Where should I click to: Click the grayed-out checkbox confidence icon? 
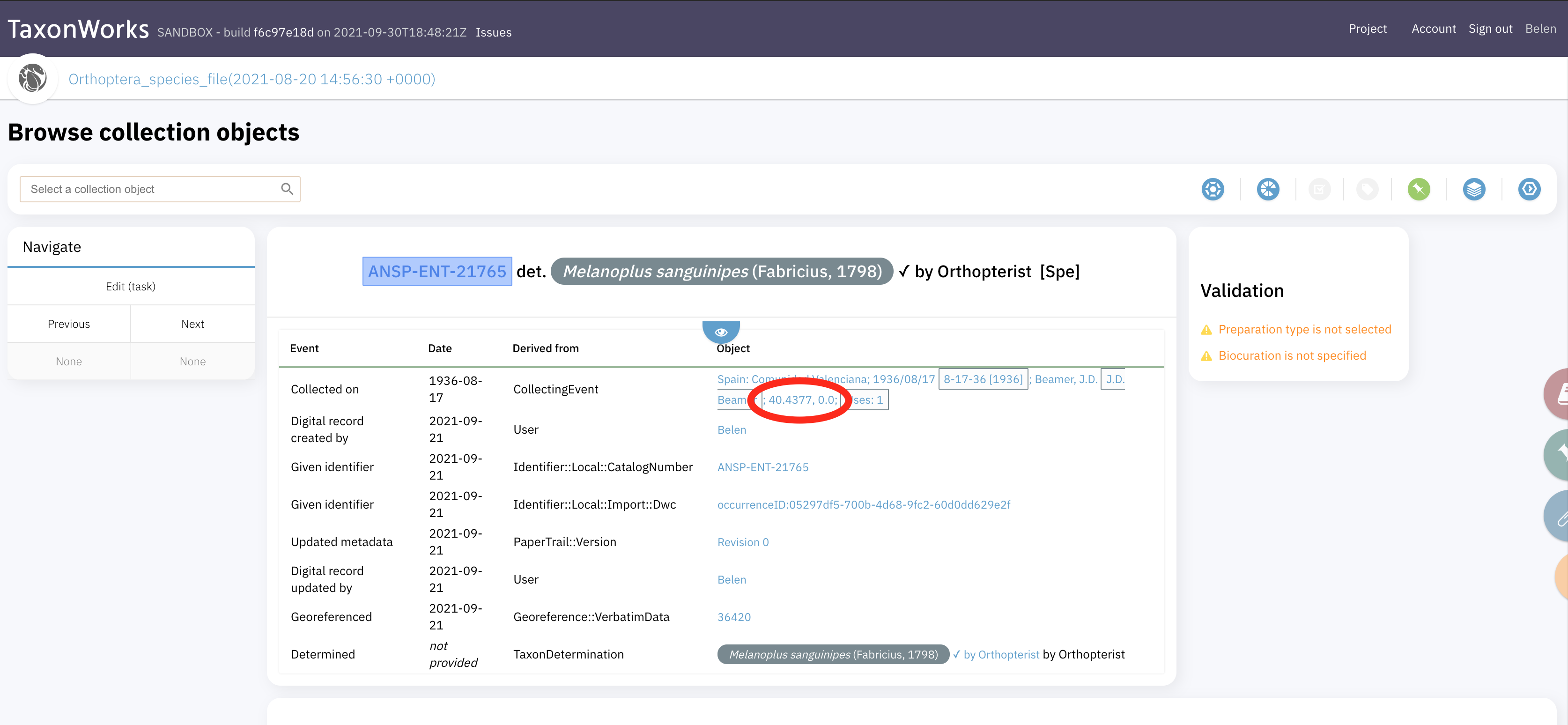click(1319, 189)
